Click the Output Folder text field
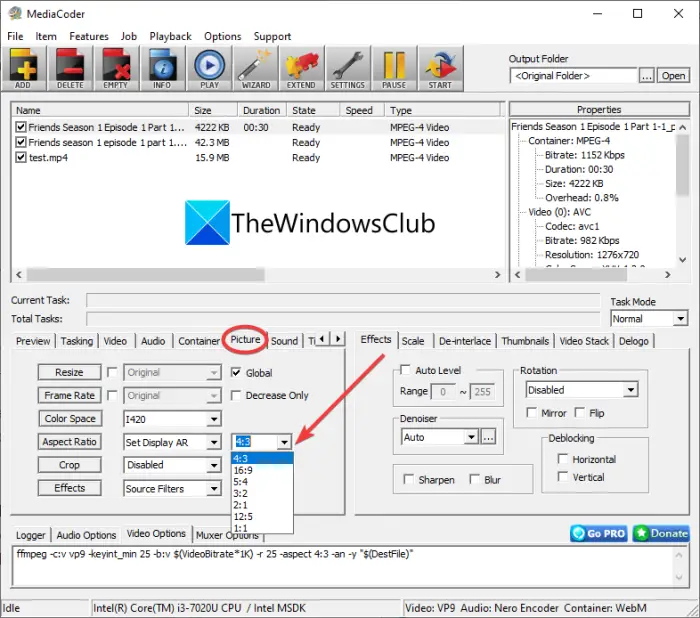 [x=573, y=76]
